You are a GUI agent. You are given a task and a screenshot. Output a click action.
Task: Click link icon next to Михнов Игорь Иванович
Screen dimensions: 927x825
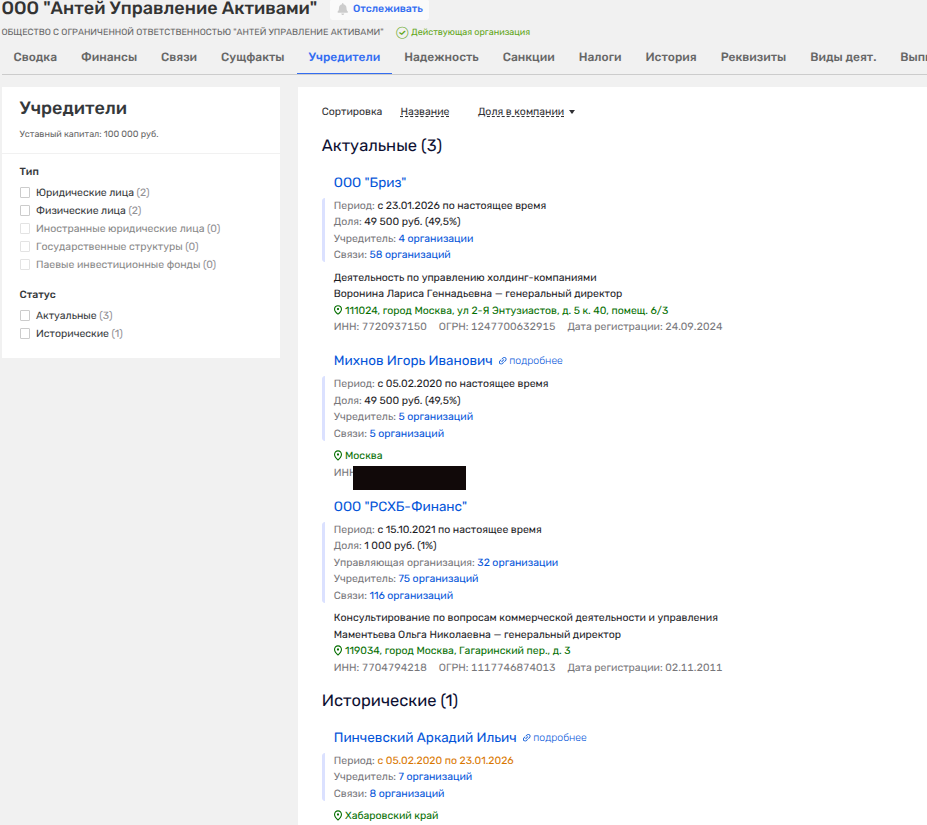pyautogui.click(x=503, y=361)
